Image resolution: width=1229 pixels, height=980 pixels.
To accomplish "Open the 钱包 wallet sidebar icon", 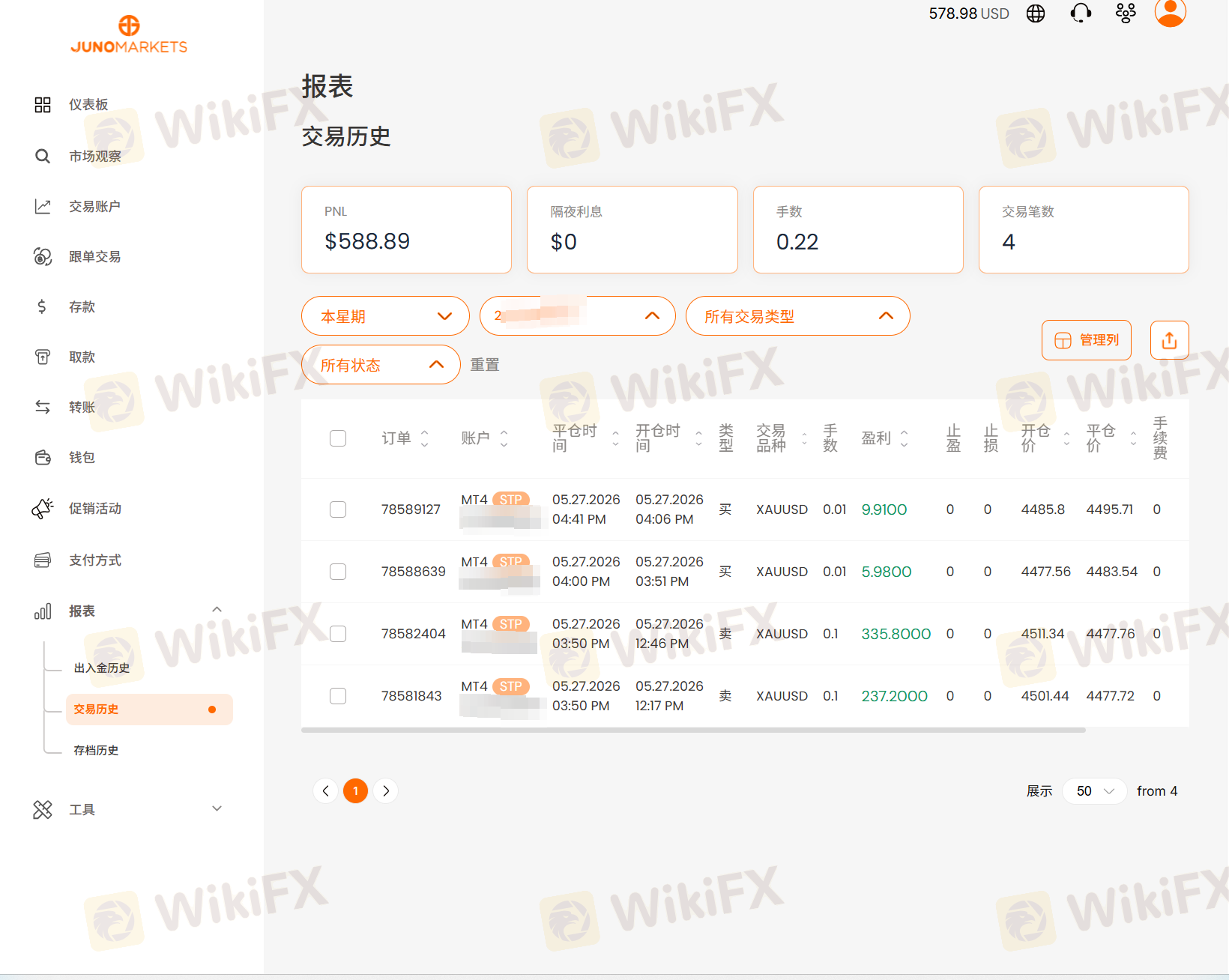I will coord(43,457).
